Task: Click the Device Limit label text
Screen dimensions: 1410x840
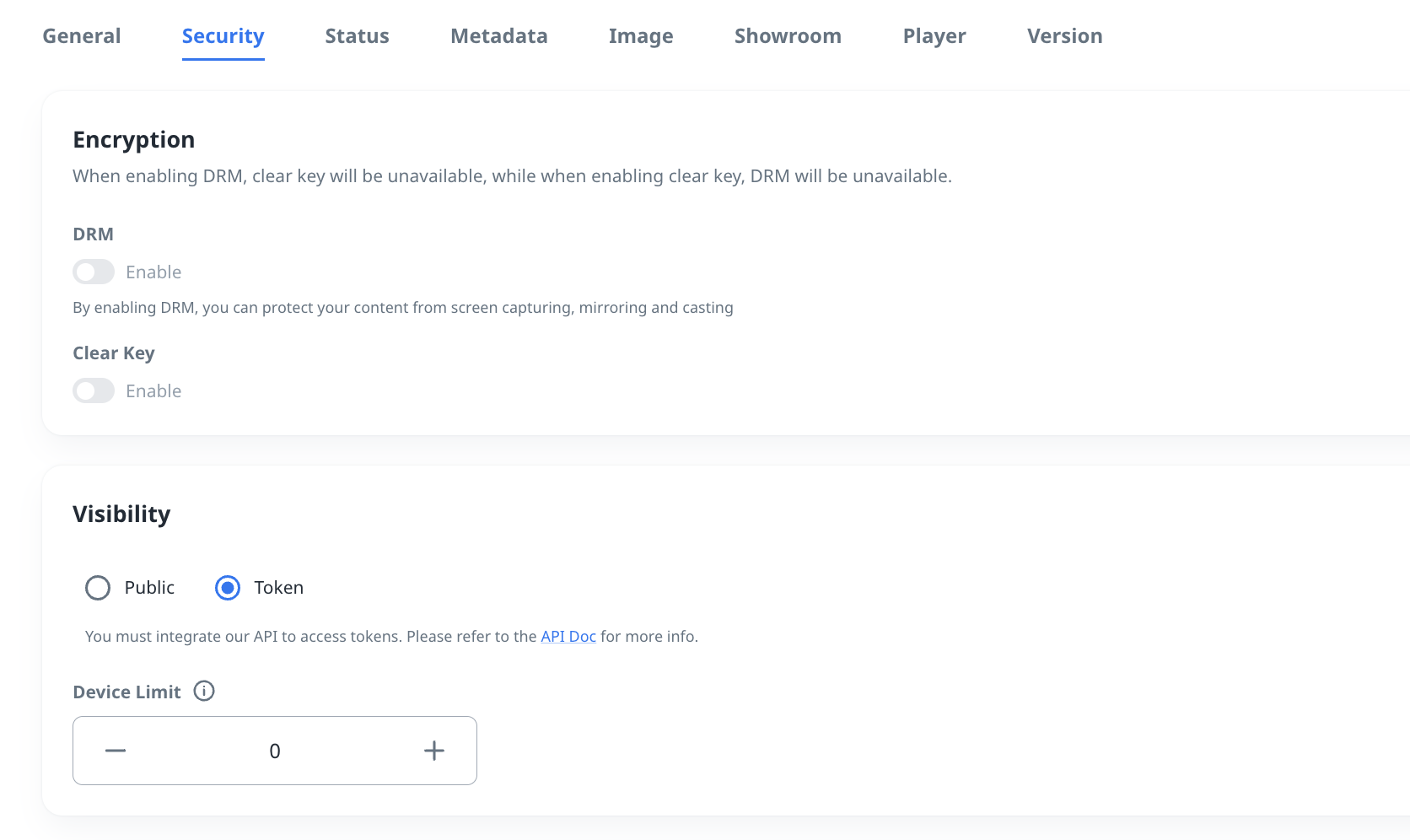Action: (x=126, y=692)
